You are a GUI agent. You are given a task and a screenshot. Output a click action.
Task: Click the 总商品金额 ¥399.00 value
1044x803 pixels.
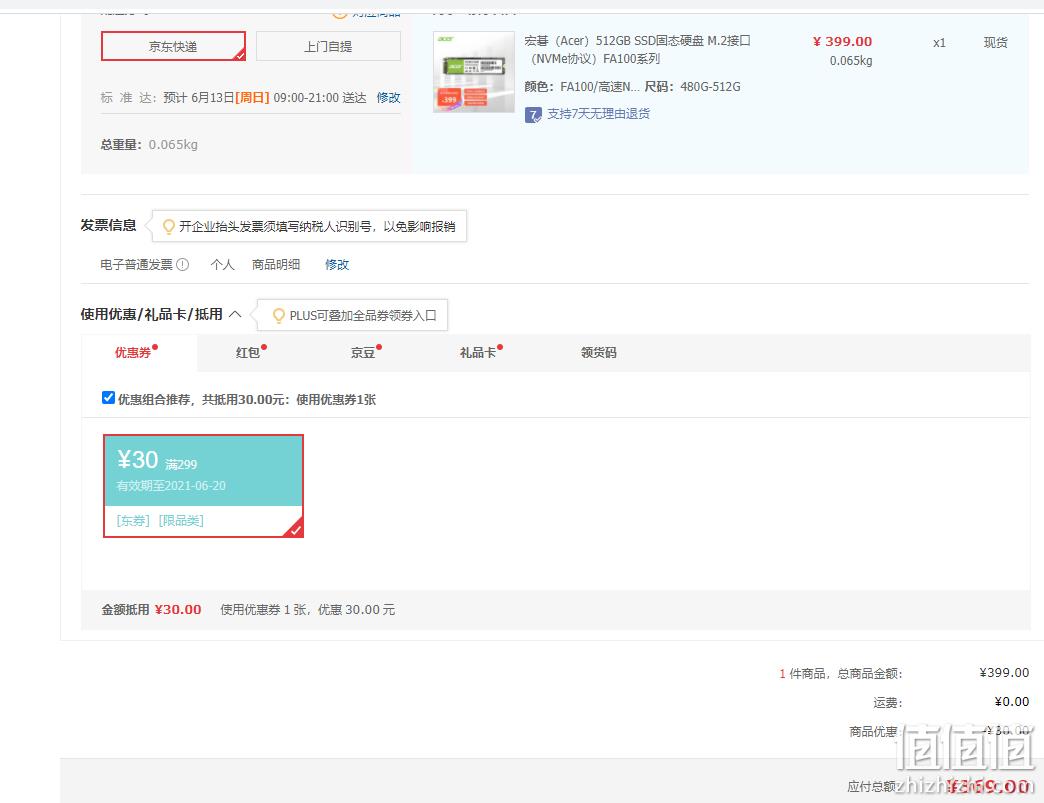(1004, 672)
